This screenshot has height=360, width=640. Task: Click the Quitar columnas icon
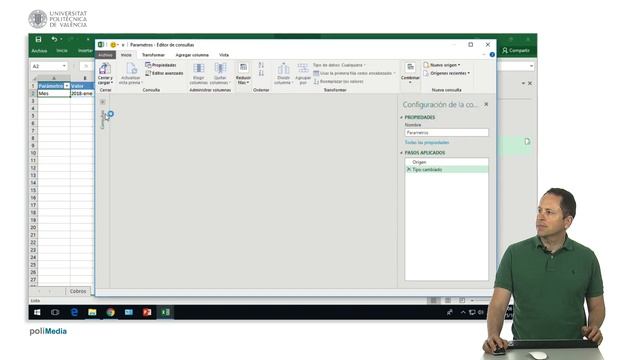[x=220, y=69]
